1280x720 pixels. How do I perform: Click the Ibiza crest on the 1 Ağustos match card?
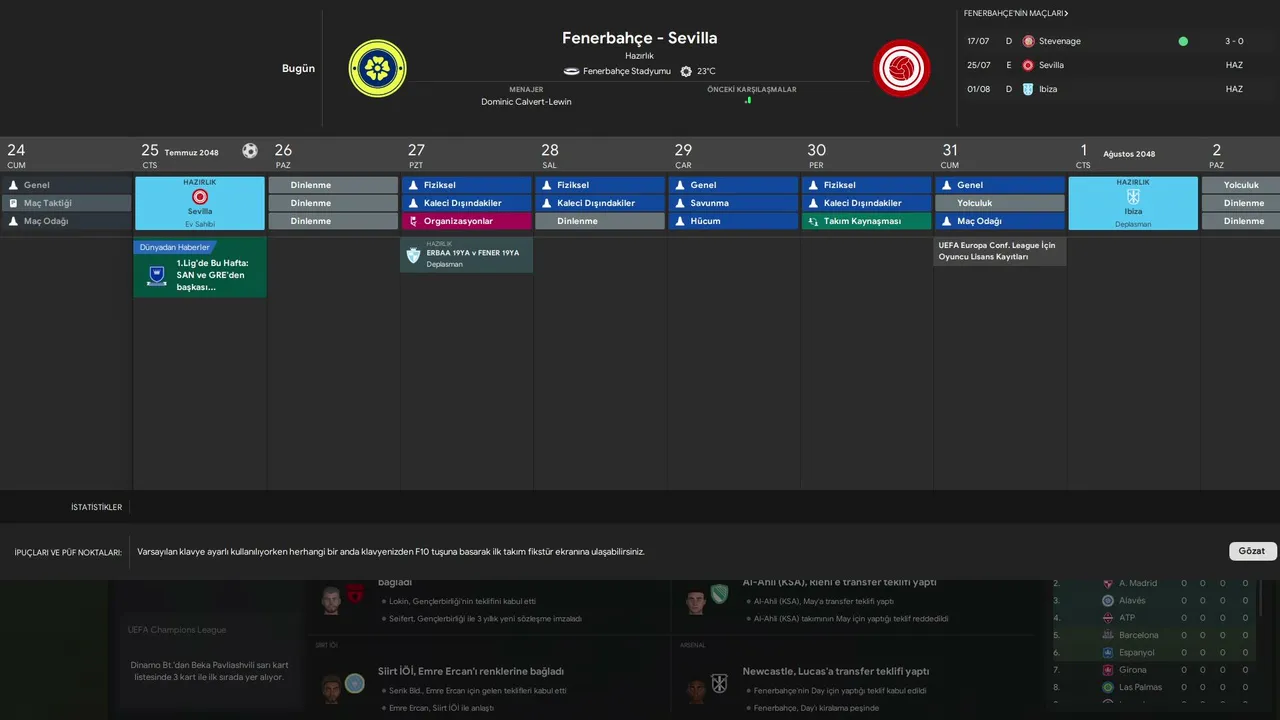[x=1133, y=197]
